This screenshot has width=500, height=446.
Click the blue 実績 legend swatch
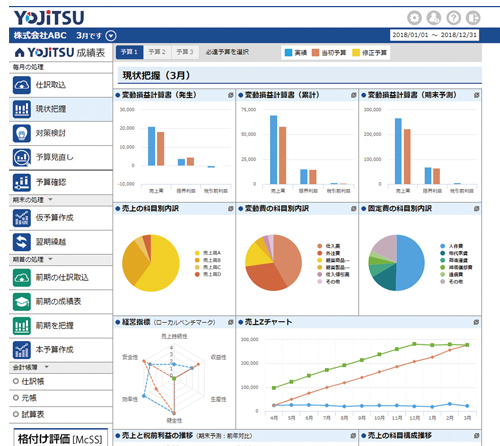(289, 53)
